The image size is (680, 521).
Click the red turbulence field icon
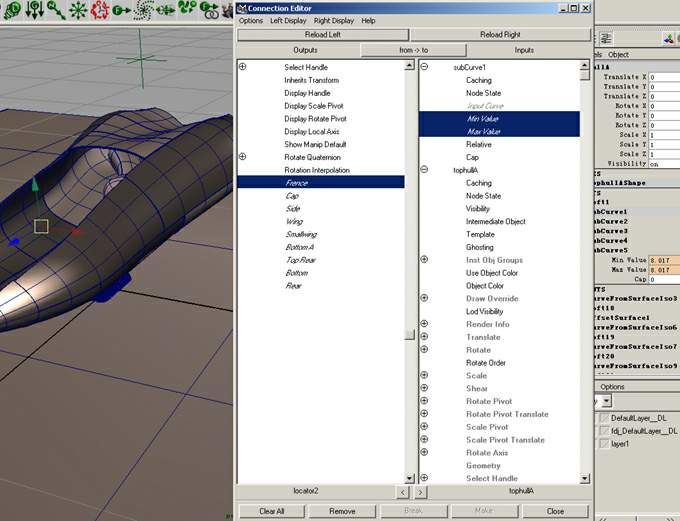(100, 10)
